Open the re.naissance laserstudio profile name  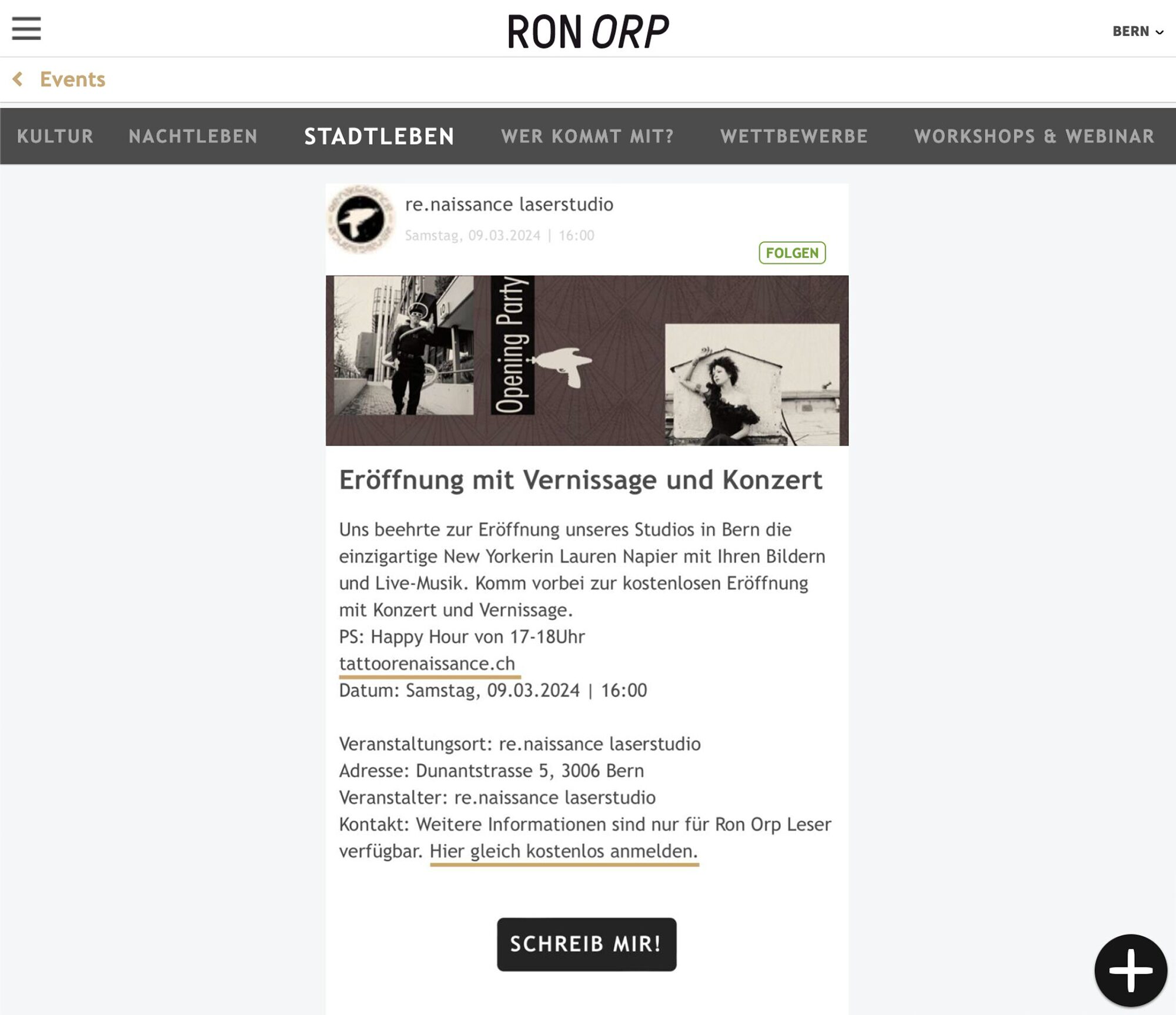[x=509, y=204]
